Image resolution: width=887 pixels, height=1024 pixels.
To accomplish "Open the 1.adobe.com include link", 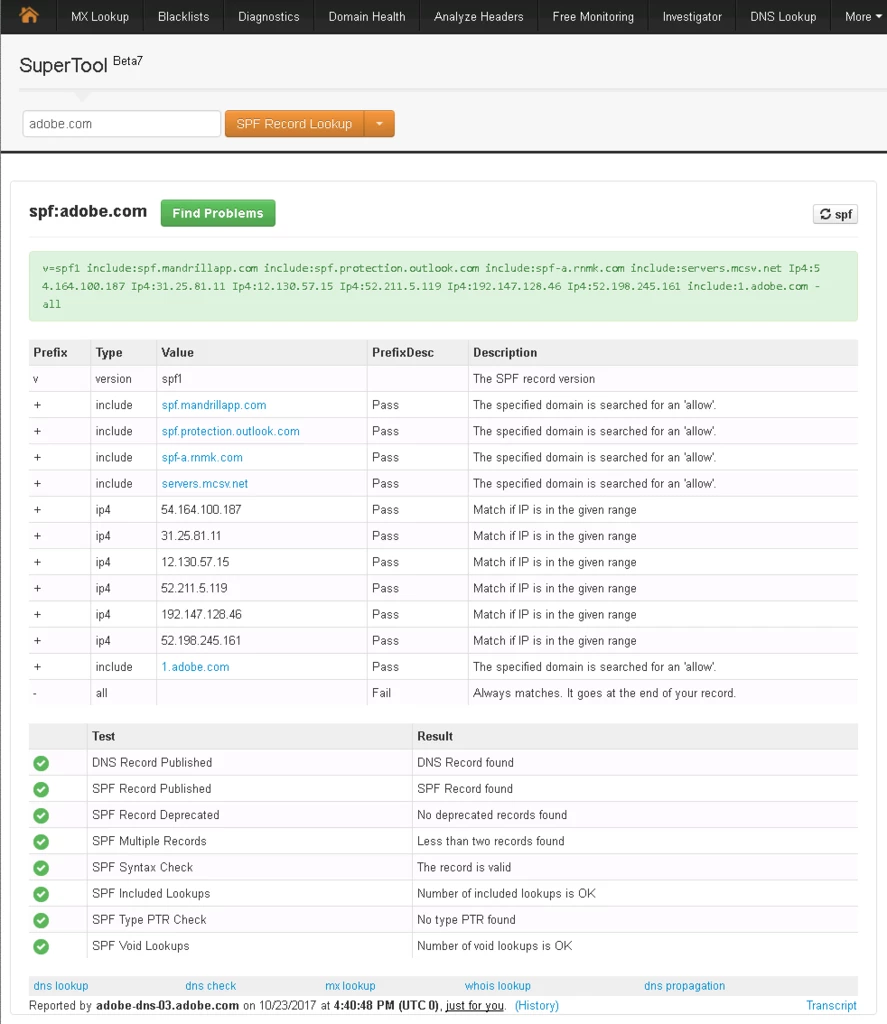I will (195, 667).
